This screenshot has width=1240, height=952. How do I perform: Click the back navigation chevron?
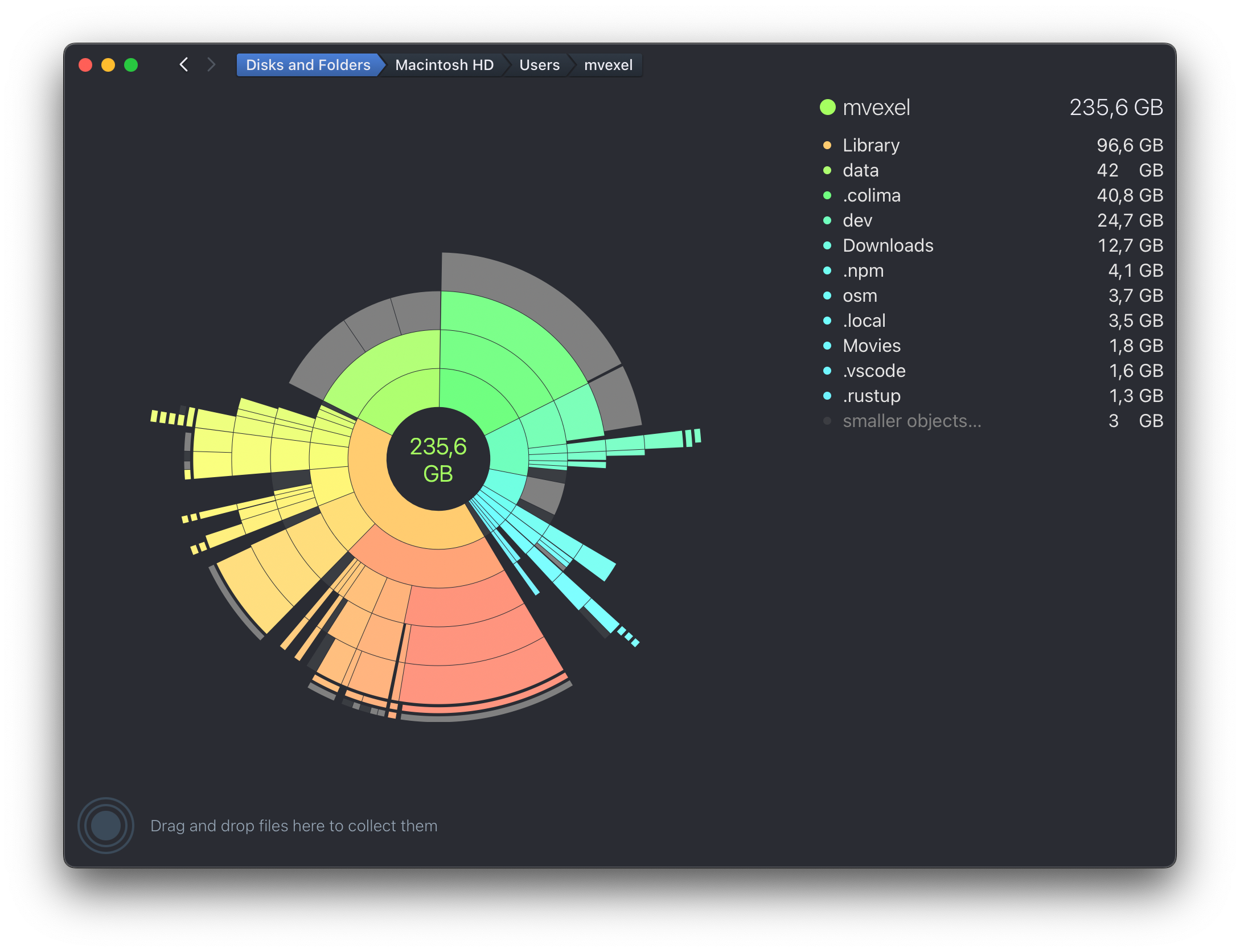pos(184,65)
